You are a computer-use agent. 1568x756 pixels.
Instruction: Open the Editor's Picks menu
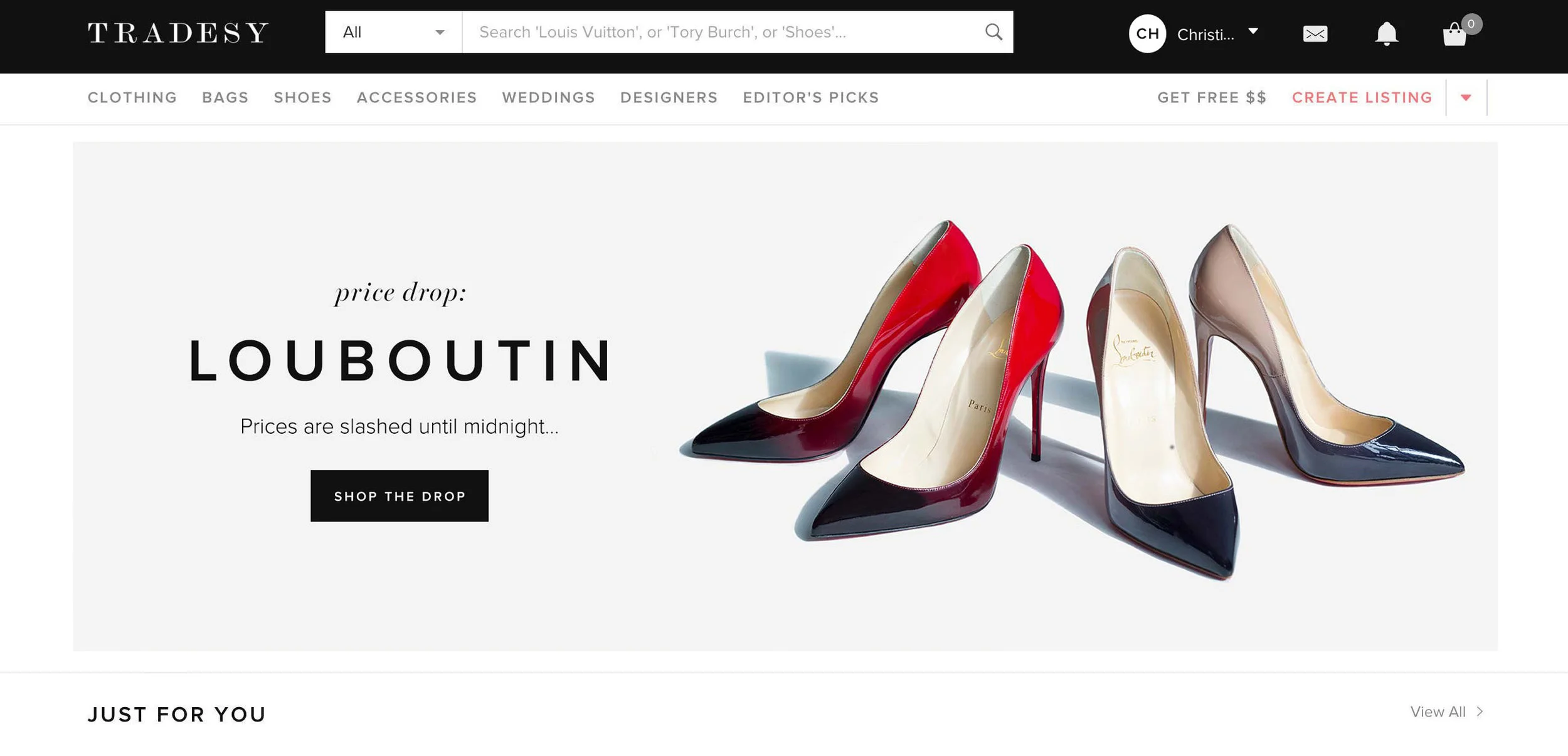[811, 98]
